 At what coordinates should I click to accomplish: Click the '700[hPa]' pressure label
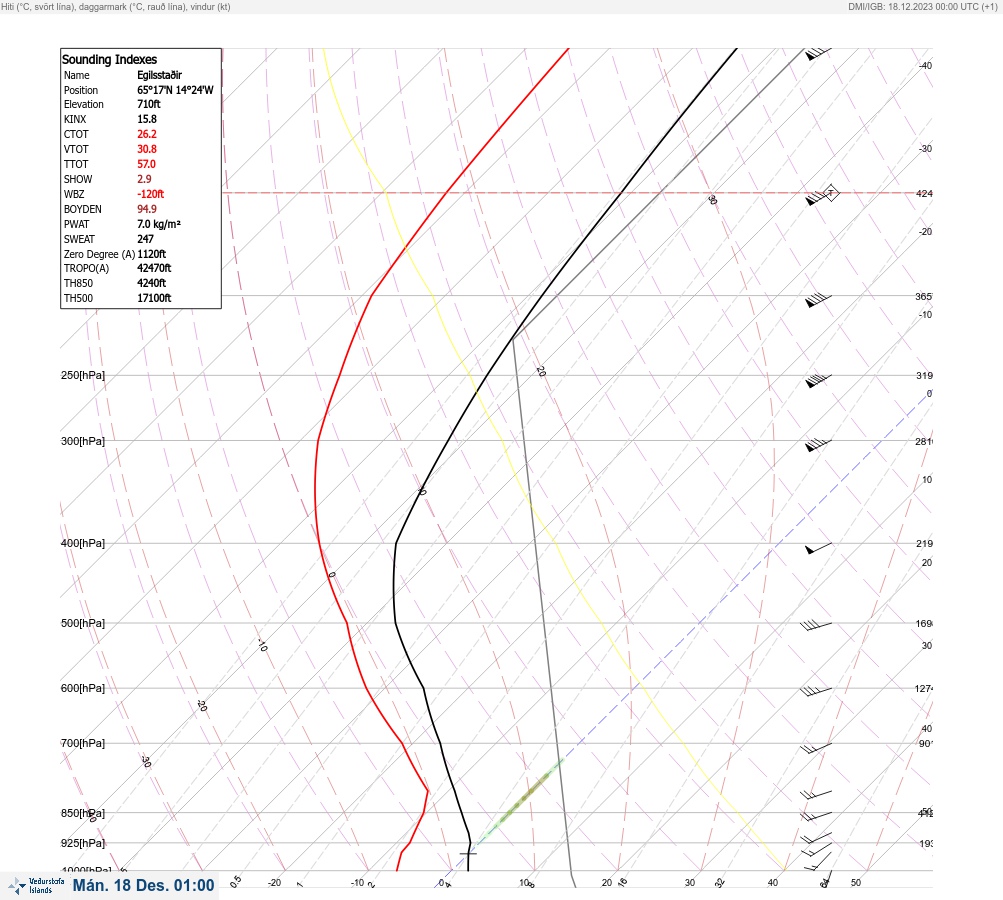[83, 743]
